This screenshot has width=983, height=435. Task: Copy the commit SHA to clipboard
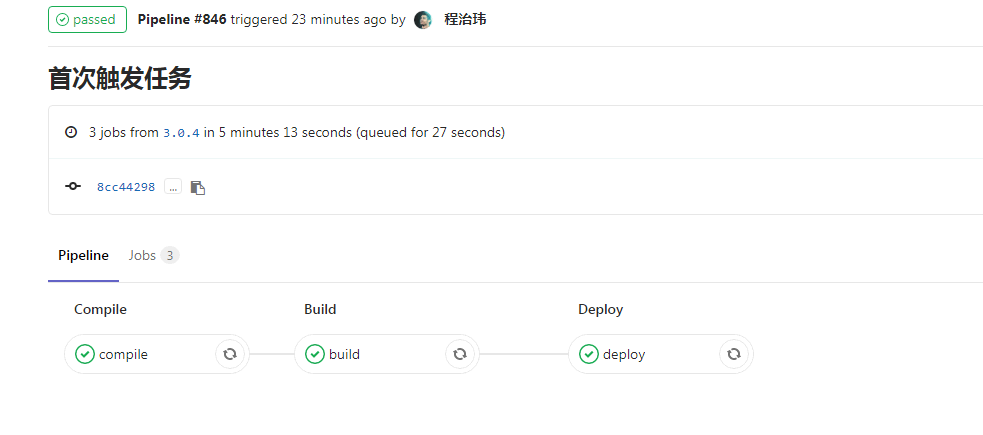pos(198,187)
